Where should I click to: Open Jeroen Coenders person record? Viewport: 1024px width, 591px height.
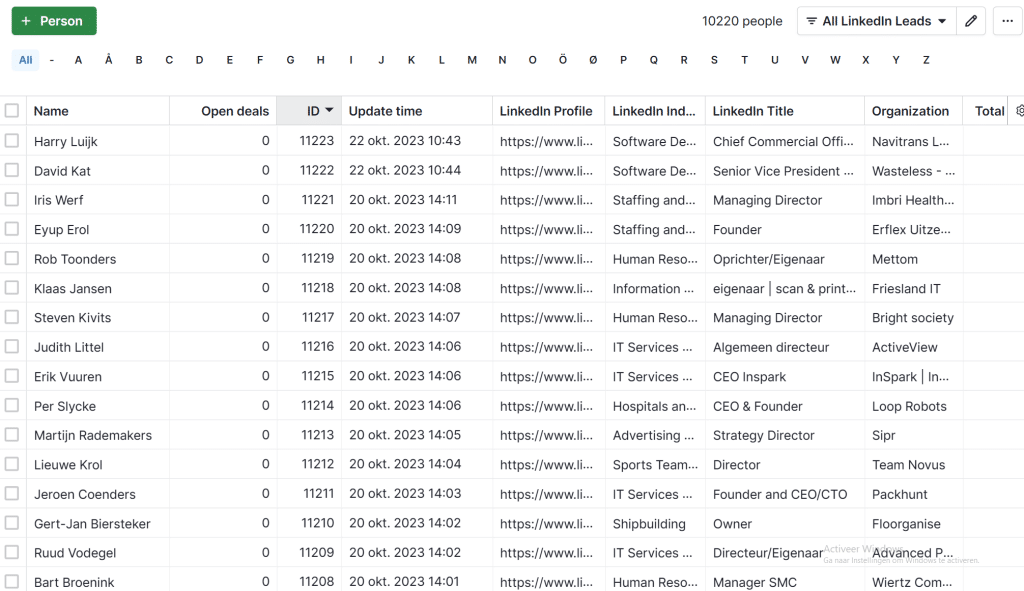tap(85, 494)
